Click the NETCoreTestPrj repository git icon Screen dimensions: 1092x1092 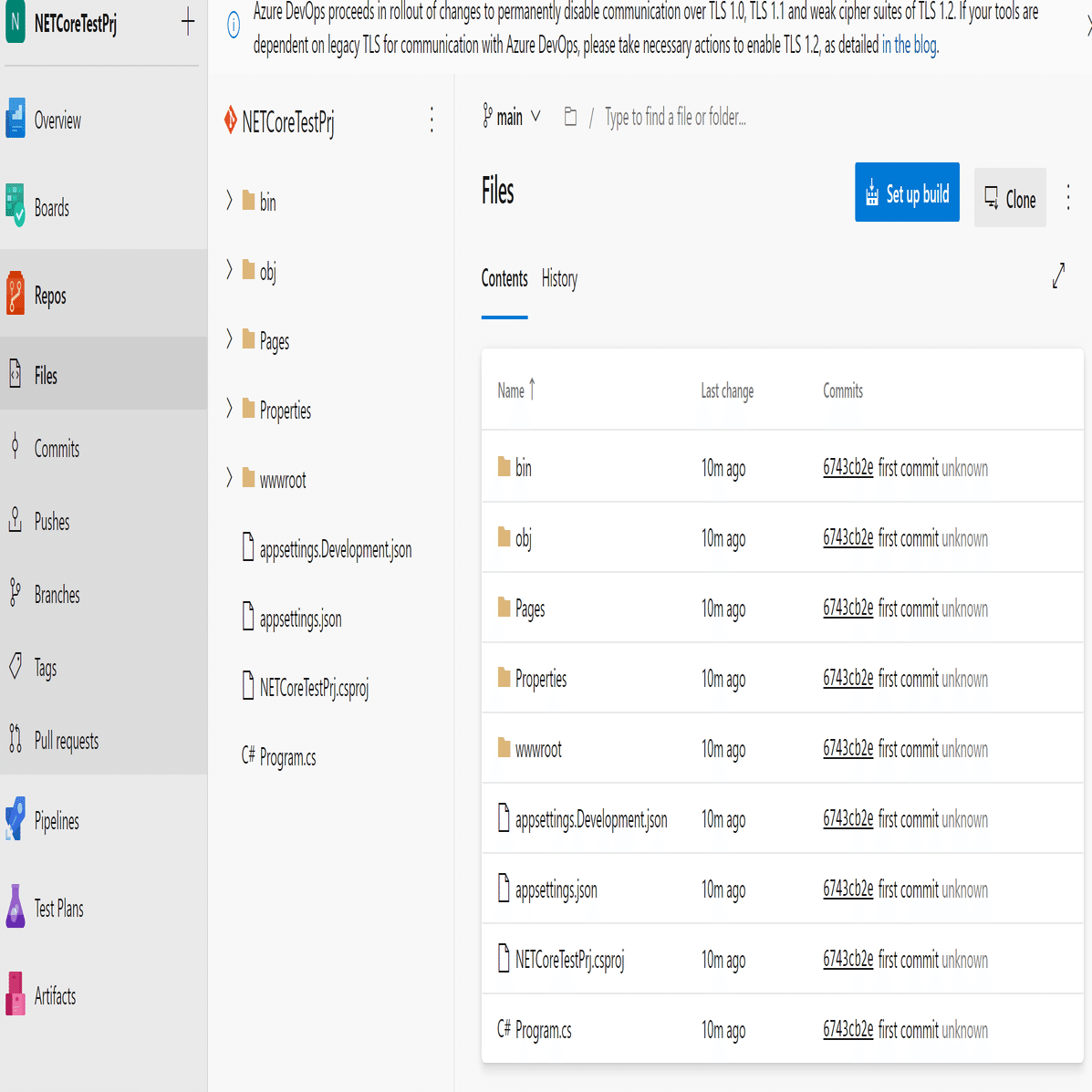coord(231,120)
